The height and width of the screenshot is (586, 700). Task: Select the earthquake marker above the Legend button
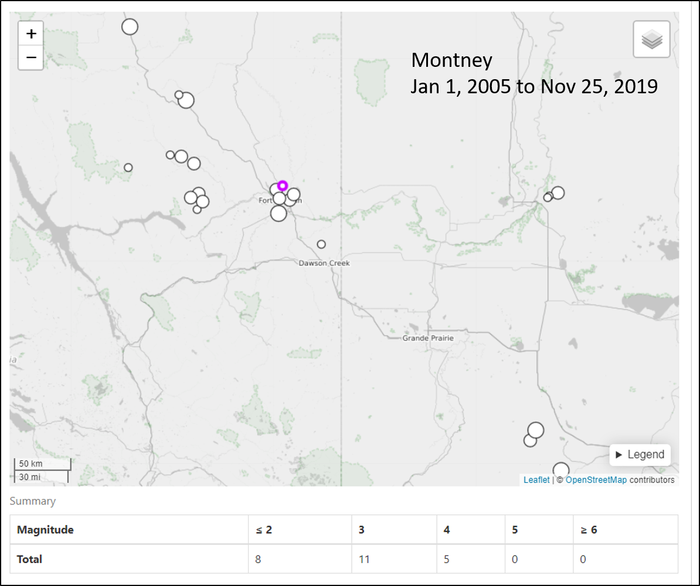(535, 430)
